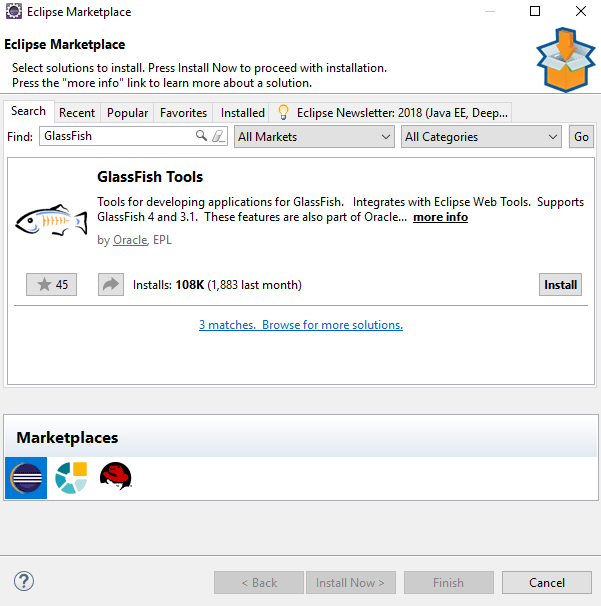This screenshot has height=606, width=601.
Task: Click the Find text field
Action: [x=133, y=136]
